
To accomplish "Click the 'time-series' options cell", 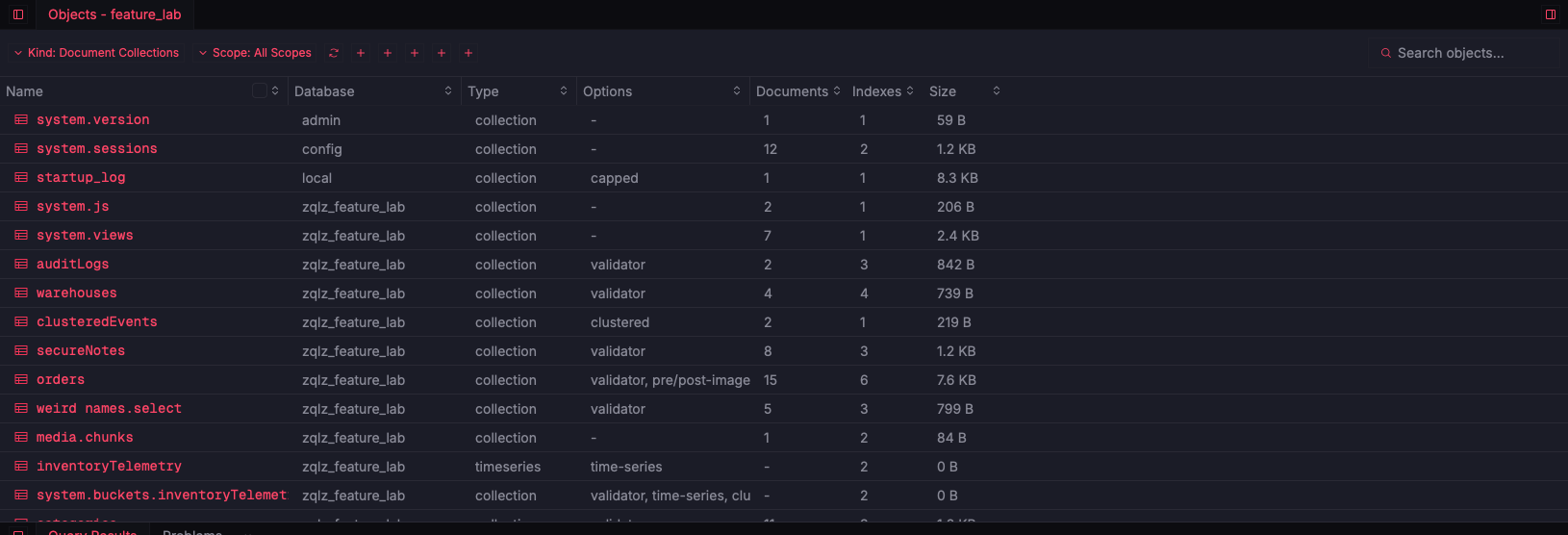I will coord(626,467).
